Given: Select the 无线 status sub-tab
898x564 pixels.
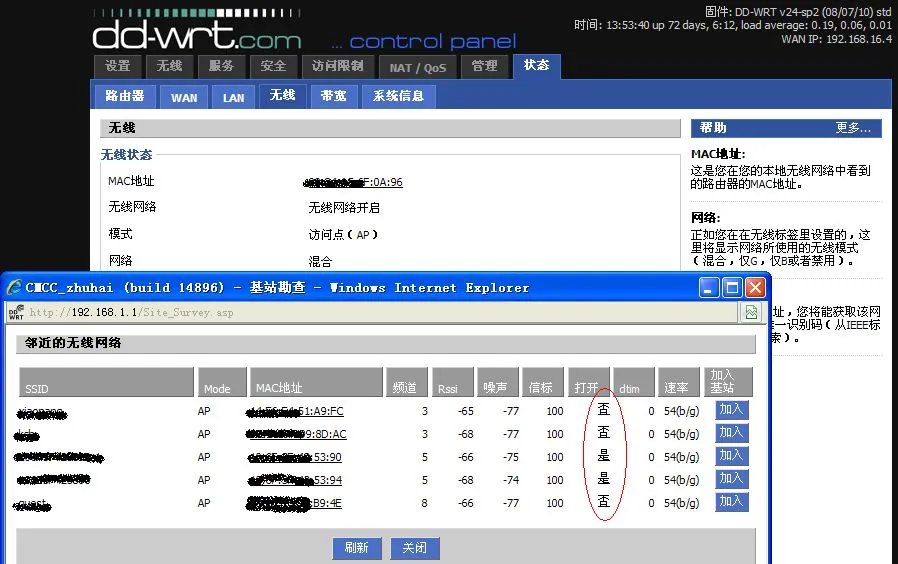Looking at the screenshot, I should click(x=282, y=96).
